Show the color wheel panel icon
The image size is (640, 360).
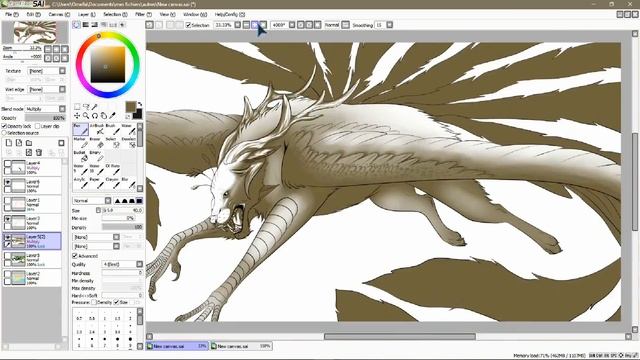click(76, 25)
